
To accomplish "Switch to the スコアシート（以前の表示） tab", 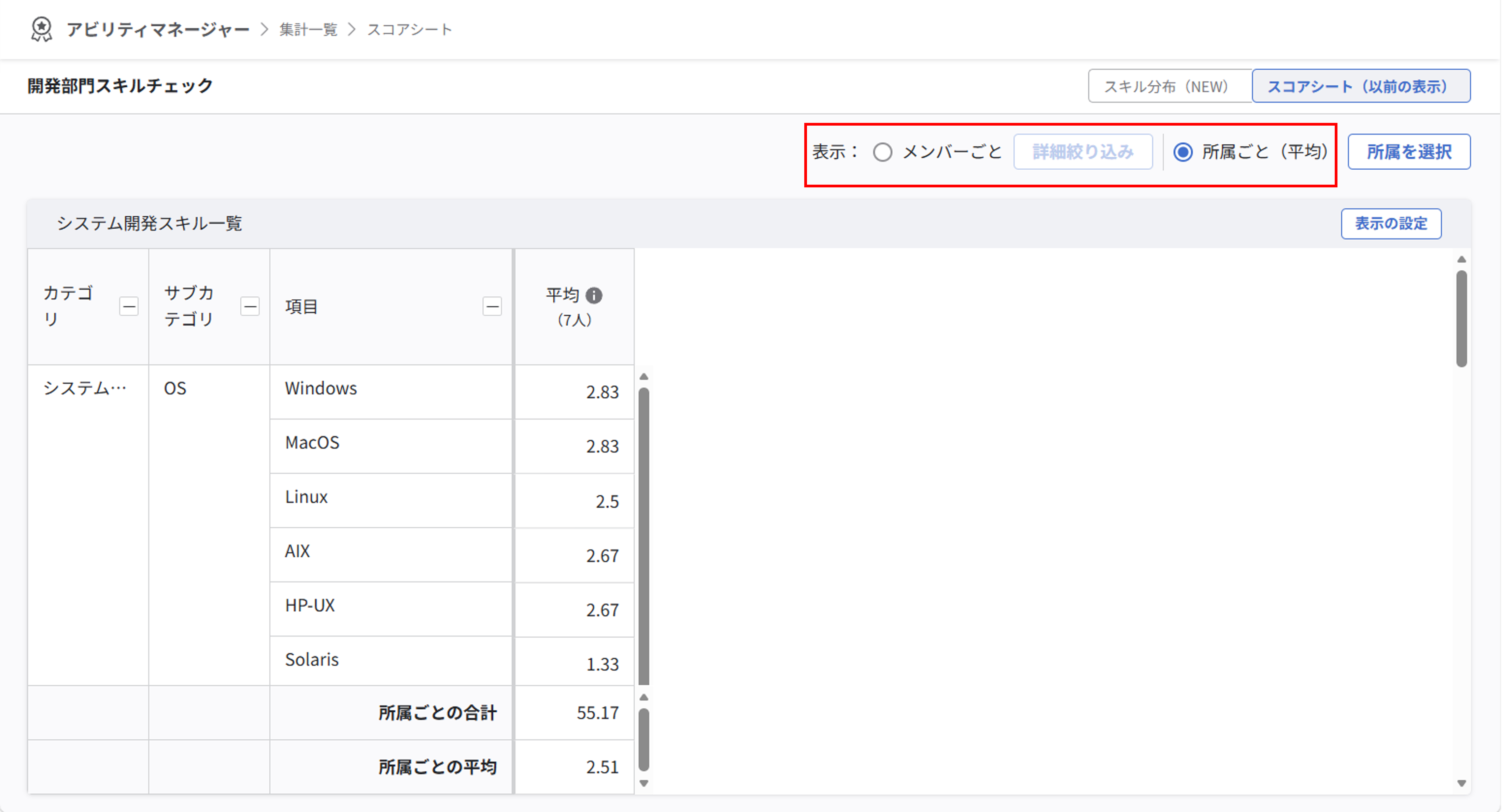I will pos(1361,86).
